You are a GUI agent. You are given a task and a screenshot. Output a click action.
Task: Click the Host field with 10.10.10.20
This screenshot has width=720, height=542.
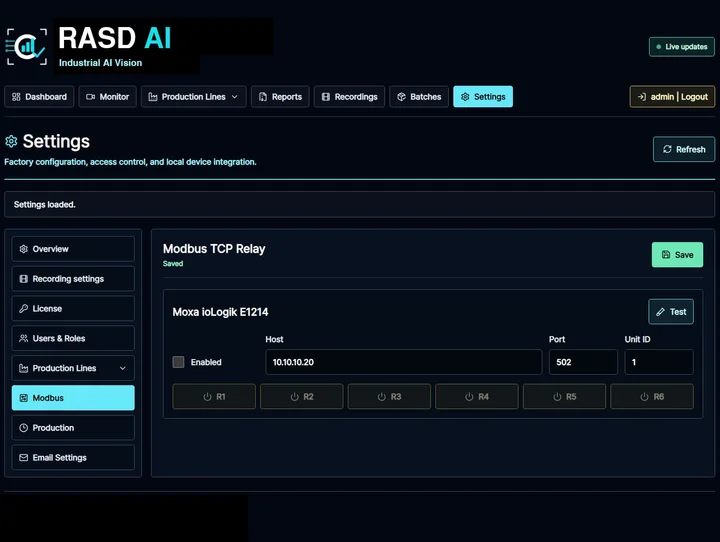[404, 362]
